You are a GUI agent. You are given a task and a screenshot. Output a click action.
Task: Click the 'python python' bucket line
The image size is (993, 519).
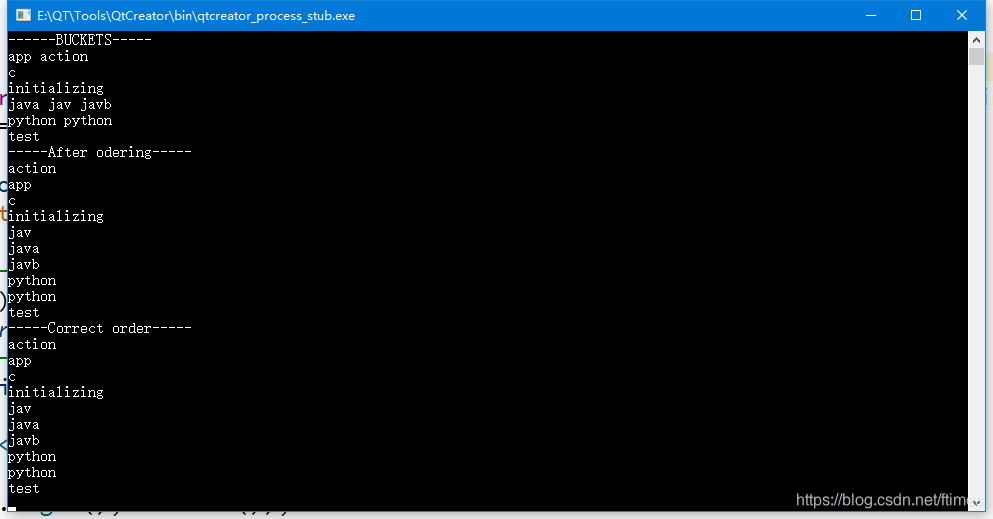(x=60, y=121)
